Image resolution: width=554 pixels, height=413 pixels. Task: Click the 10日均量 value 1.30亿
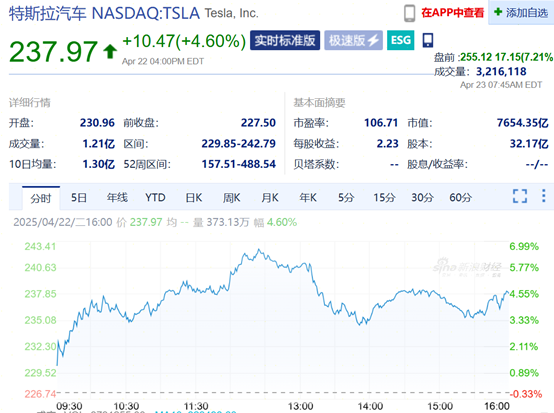pyautogui.click(x=99, y=164)
